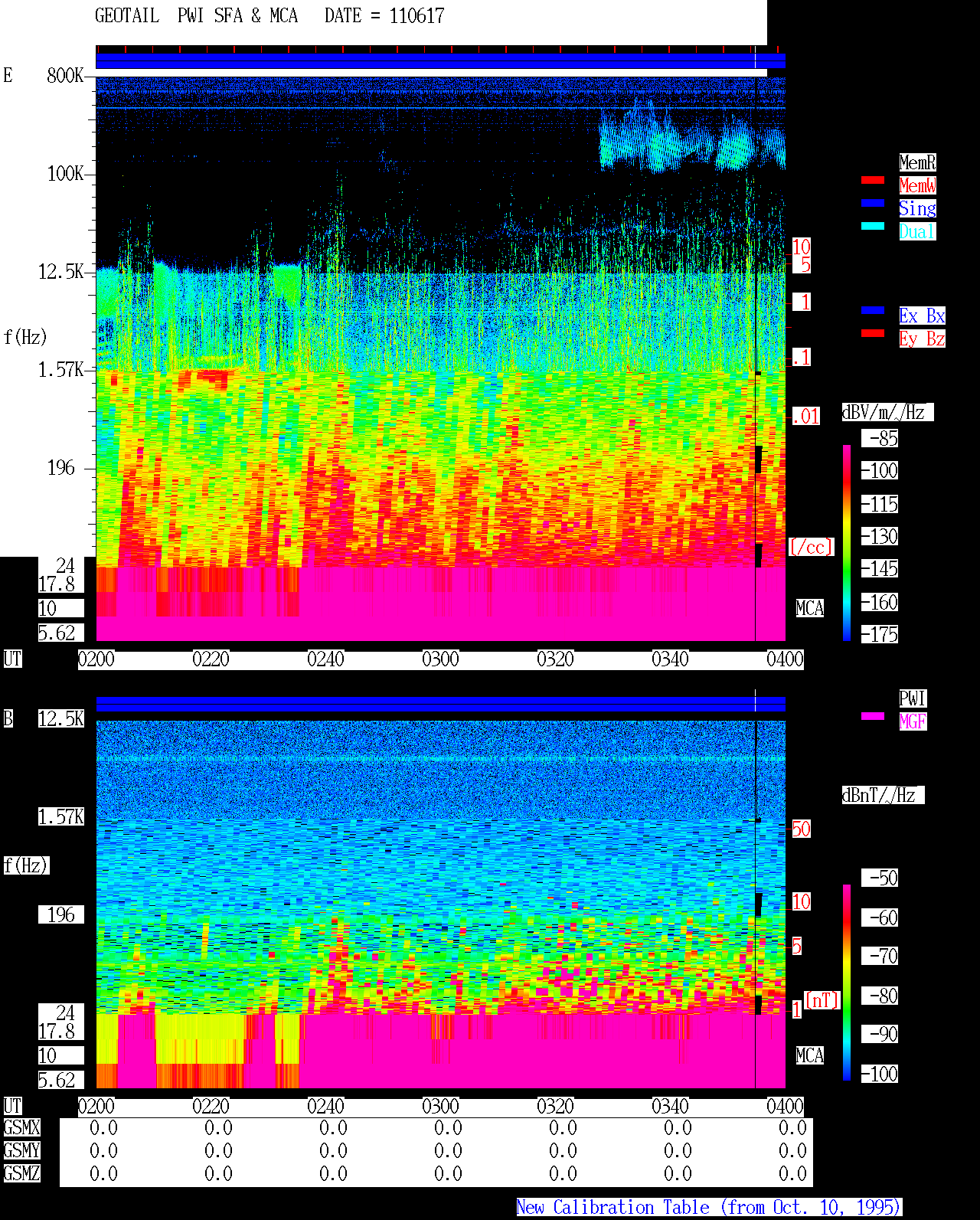Click the dBV/m/√Hz color scale bar
The width and height of the screenshot is (980, 1220).
[847, 542]
